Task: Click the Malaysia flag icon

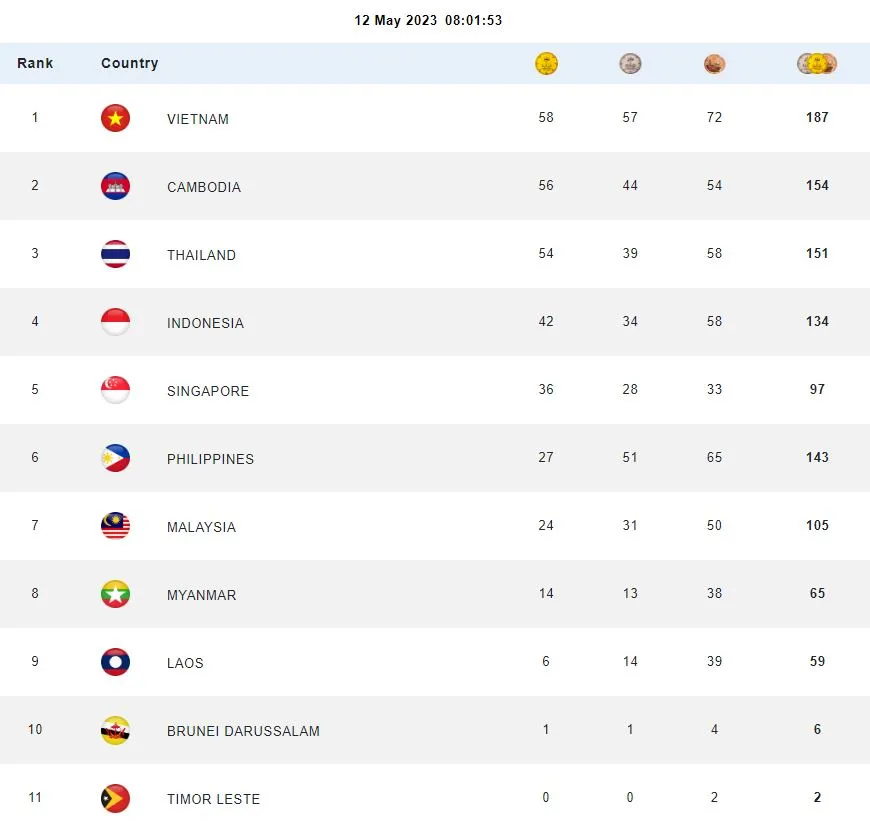Action: (115, 526)
